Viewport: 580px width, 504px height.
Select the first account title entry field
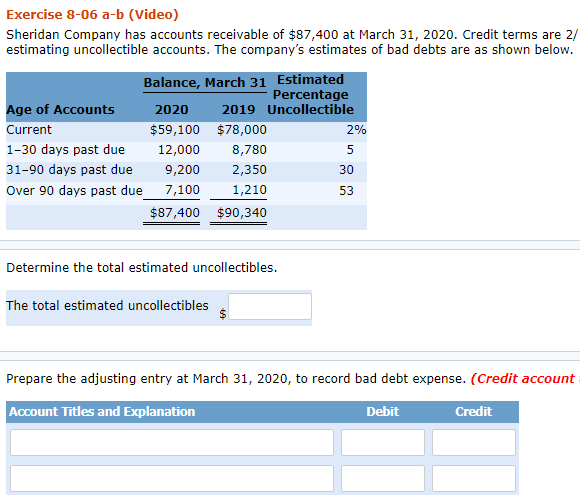[172, 442]
